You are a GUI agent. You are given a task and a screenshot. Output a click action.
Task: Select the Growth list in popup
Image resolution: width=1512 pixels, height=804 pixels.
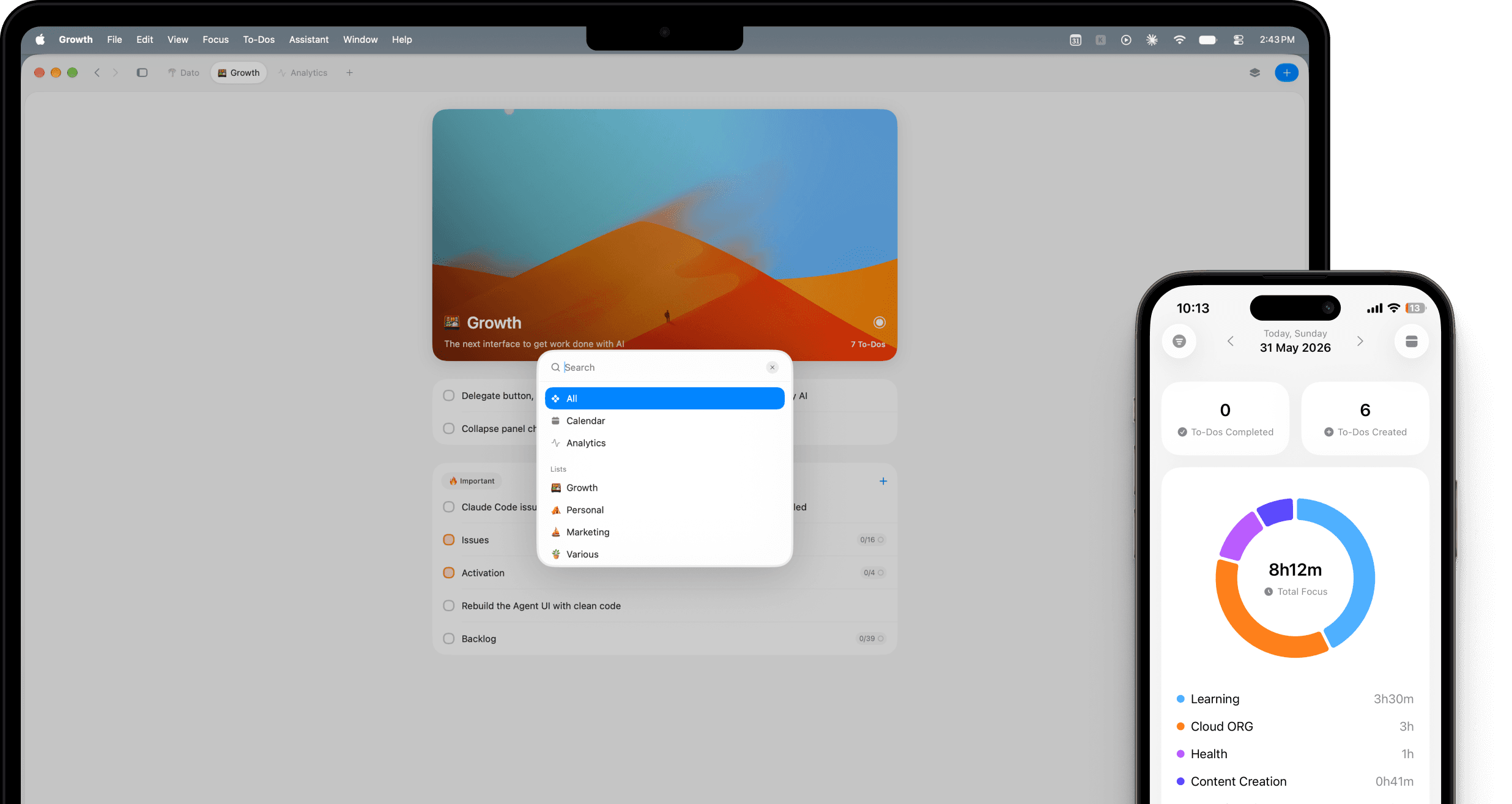[664, 488]
